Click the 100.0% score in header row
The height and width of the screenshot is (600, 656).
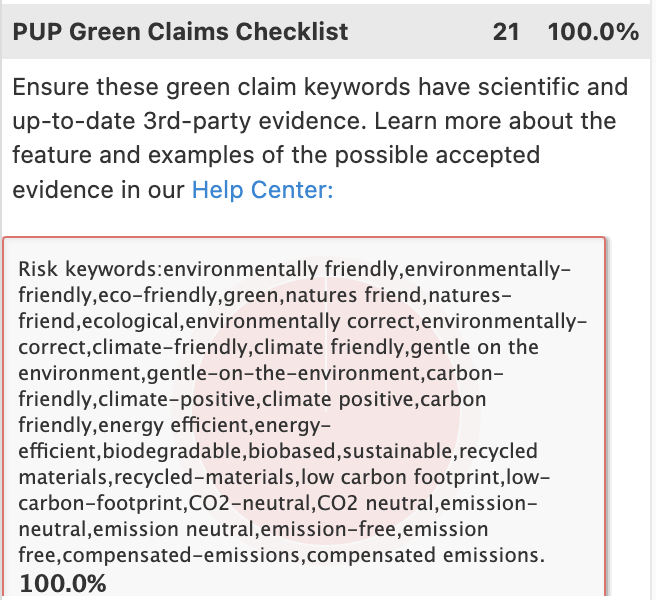[593, 32]
